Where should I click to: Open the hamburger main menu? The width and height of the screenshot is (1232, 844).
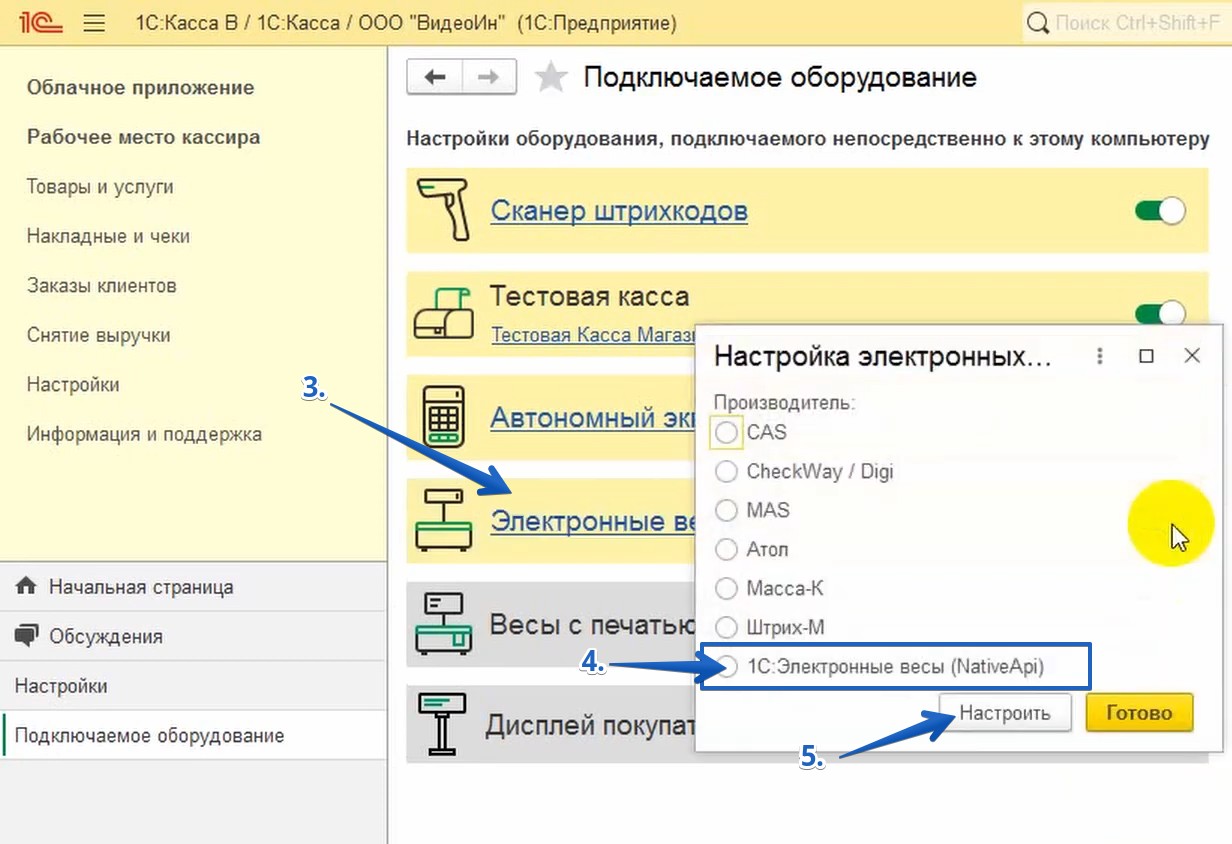point(94,23)
